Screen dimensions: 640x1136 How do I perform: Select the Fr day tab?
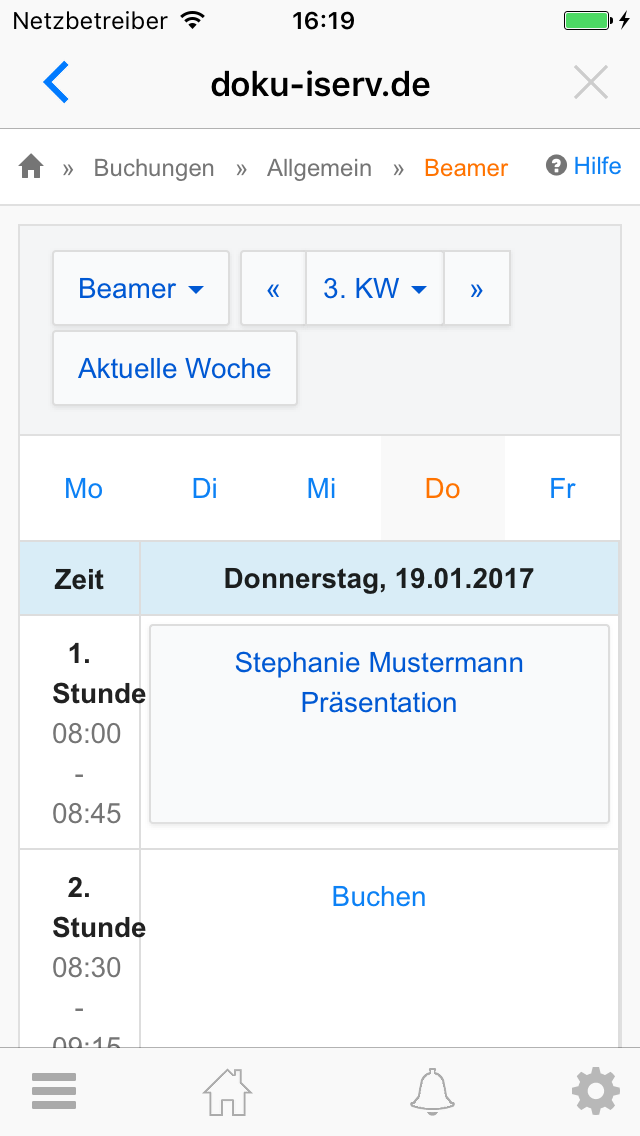[x=562, y=488]
